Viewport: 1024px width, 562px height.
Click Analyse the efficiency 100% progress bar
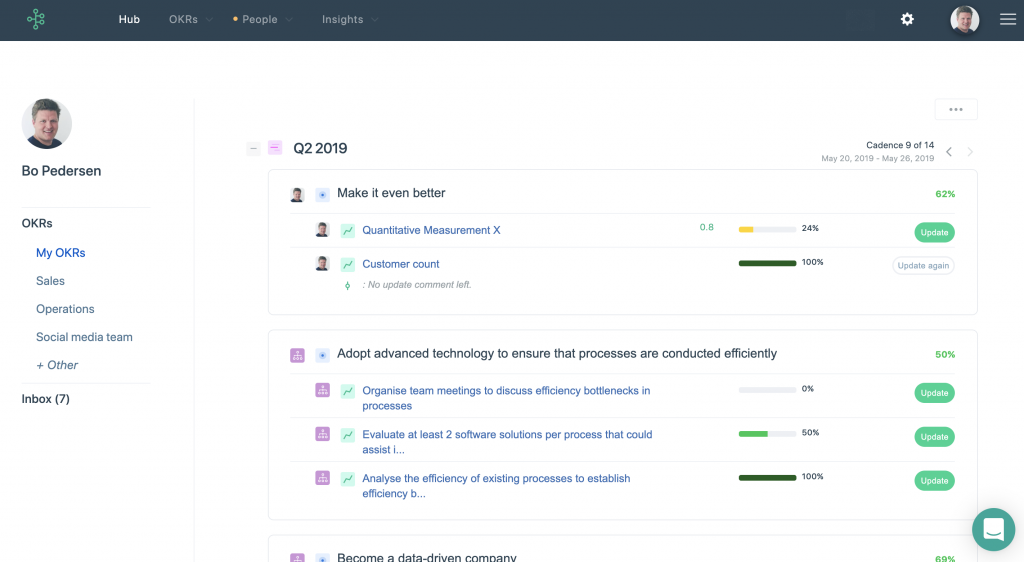click(x=767, y=477)
